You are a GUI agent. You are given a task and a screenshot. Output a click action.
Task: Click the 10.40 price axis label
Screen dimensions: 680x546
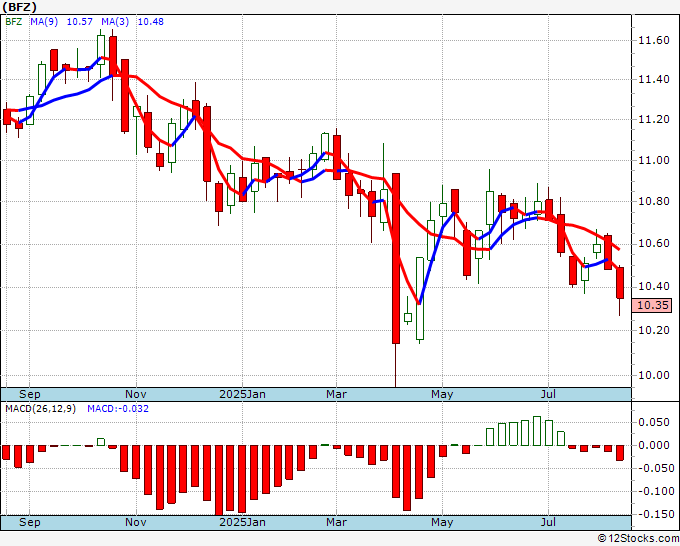pyautogui.click(x=654, y=287)
